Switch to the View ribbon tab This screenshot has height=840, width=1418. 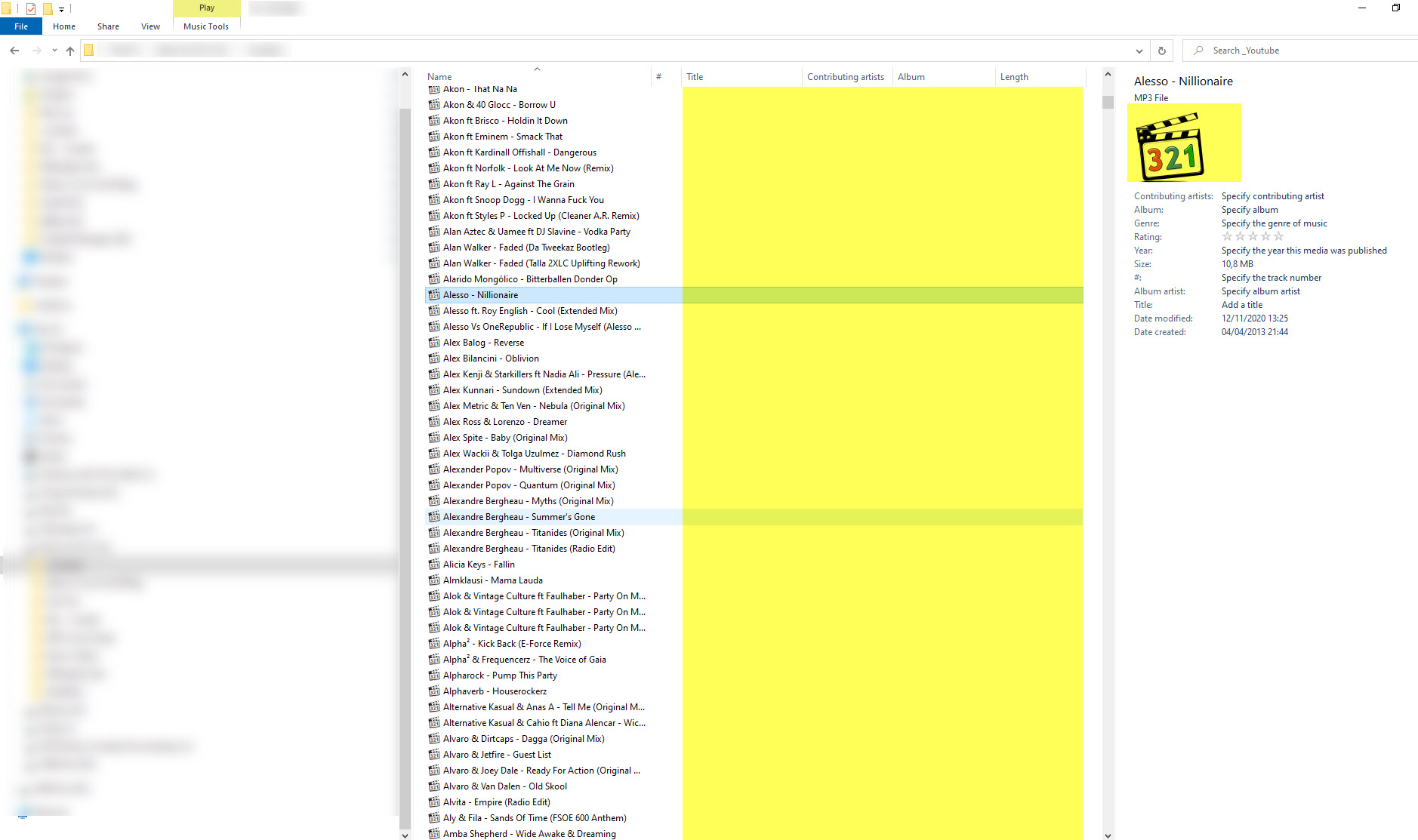click(150, 26)
